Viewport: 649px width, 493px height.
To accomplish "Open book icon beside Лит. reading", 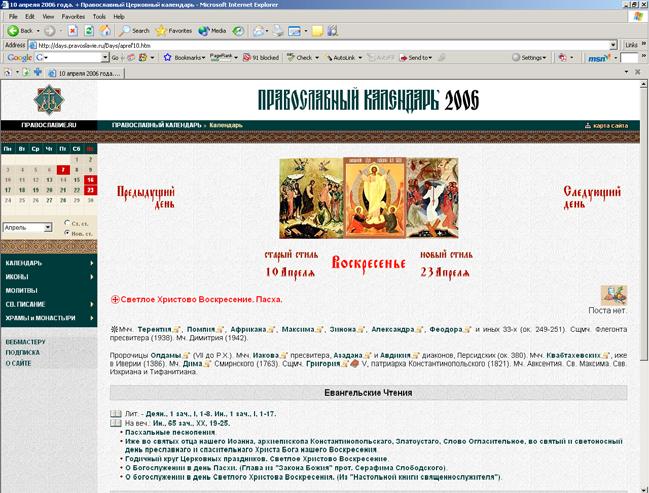I will click(115, 414).
